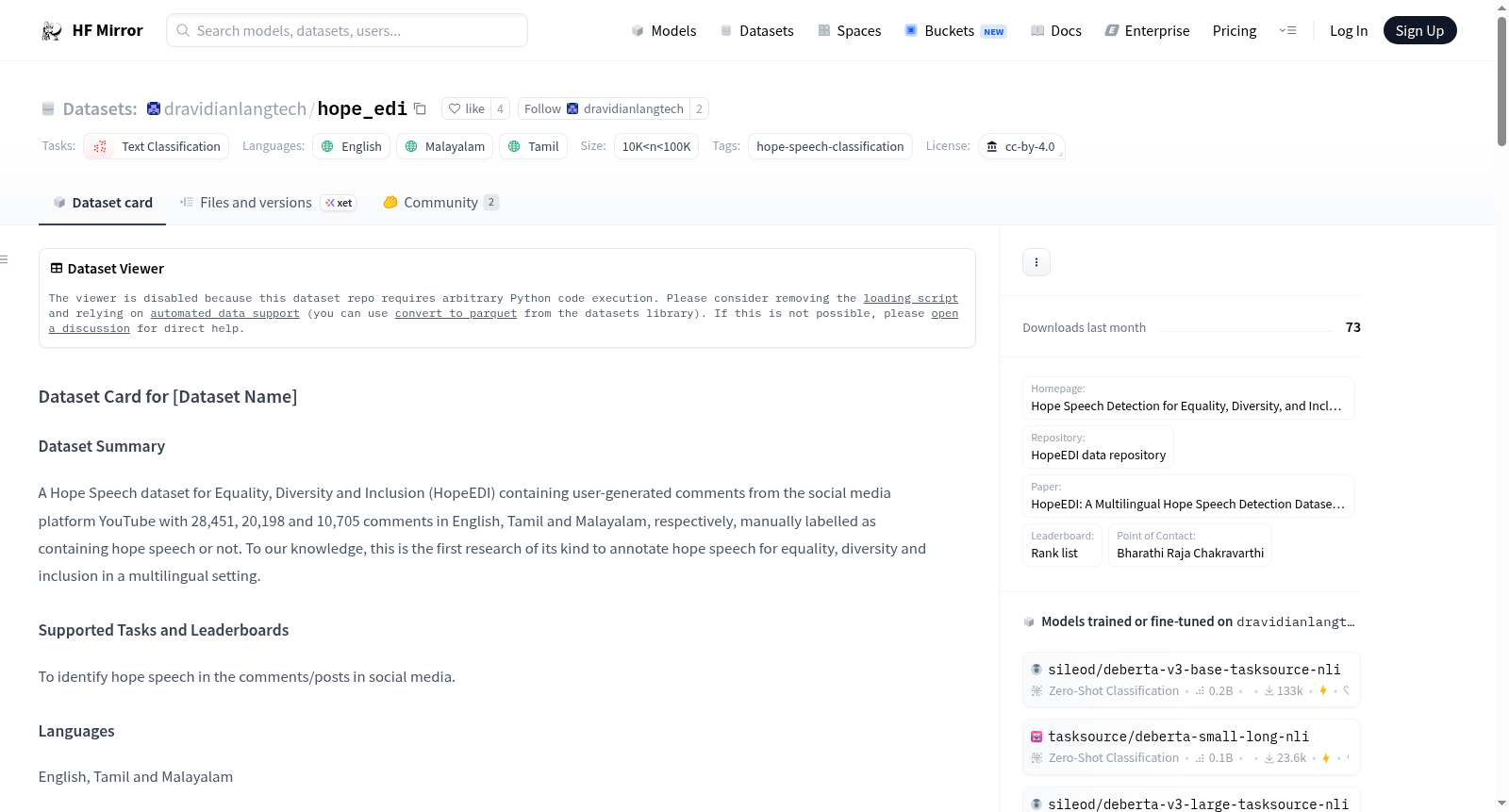Click the like button
This screenshot has height=812, width=1509.
pos(466,109)
